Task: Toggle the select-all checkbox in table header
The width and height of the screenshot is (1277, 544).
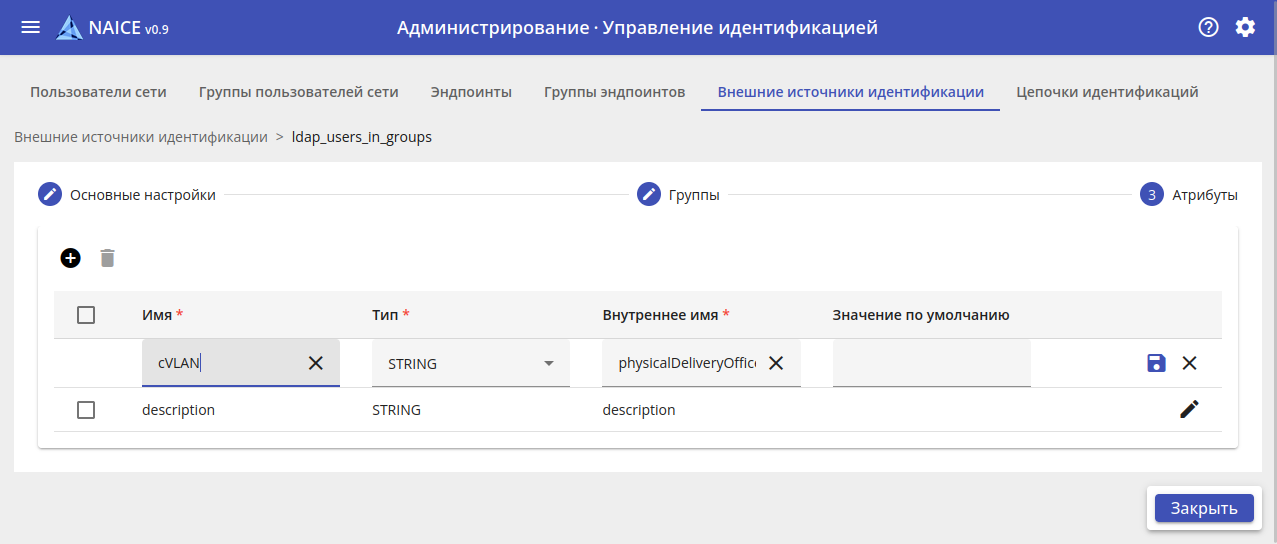Action: click(86, 315)
